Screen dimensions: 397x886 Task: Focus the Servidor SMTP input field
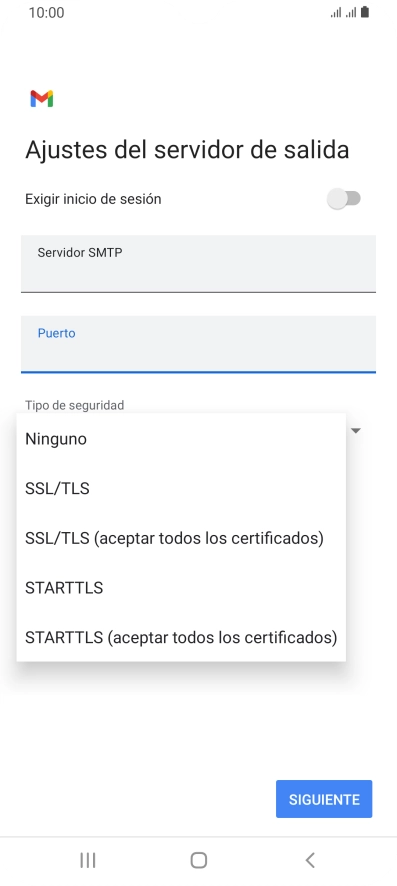tap(198, 264)
